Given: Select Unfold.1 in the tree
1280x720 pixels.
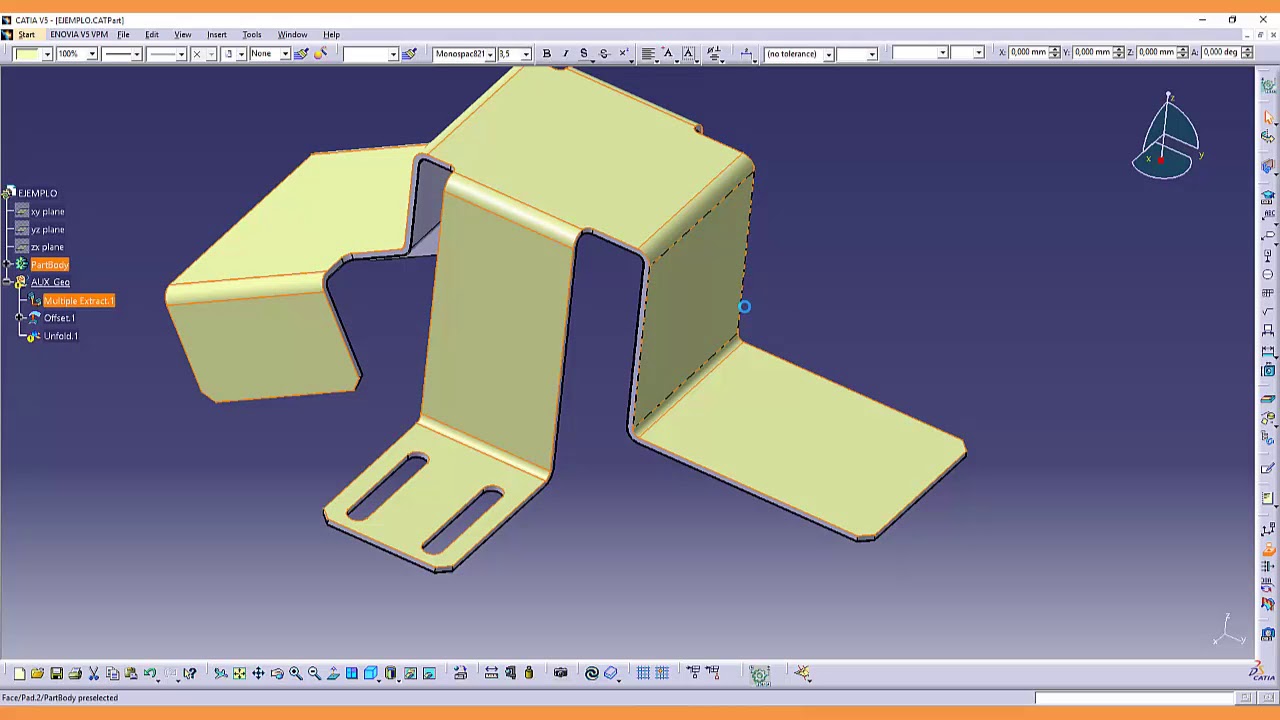Looking at the screenshot, I should 61,336.
